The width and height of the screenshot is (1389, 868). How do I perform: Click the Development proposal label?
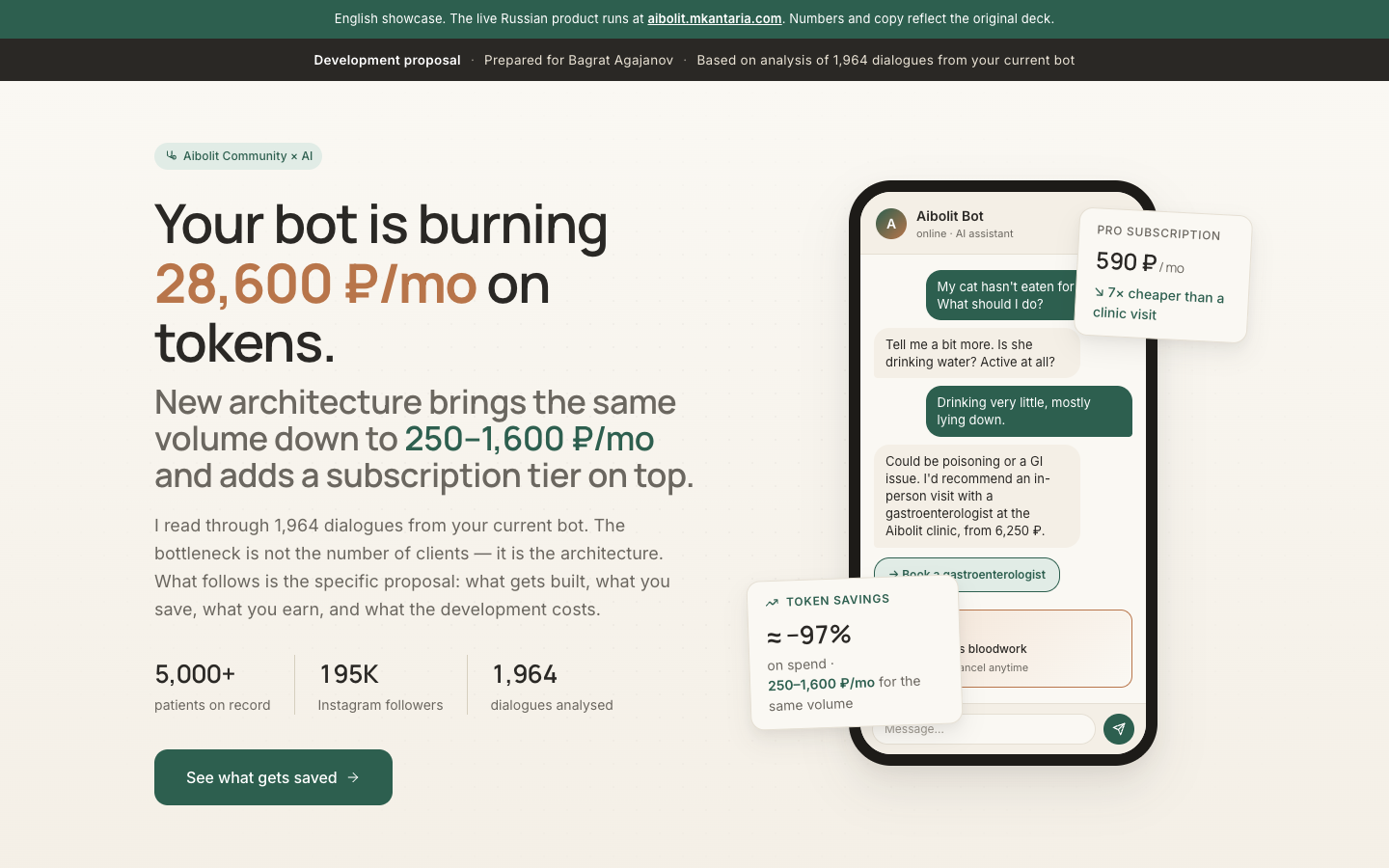(x=387, y=60)
